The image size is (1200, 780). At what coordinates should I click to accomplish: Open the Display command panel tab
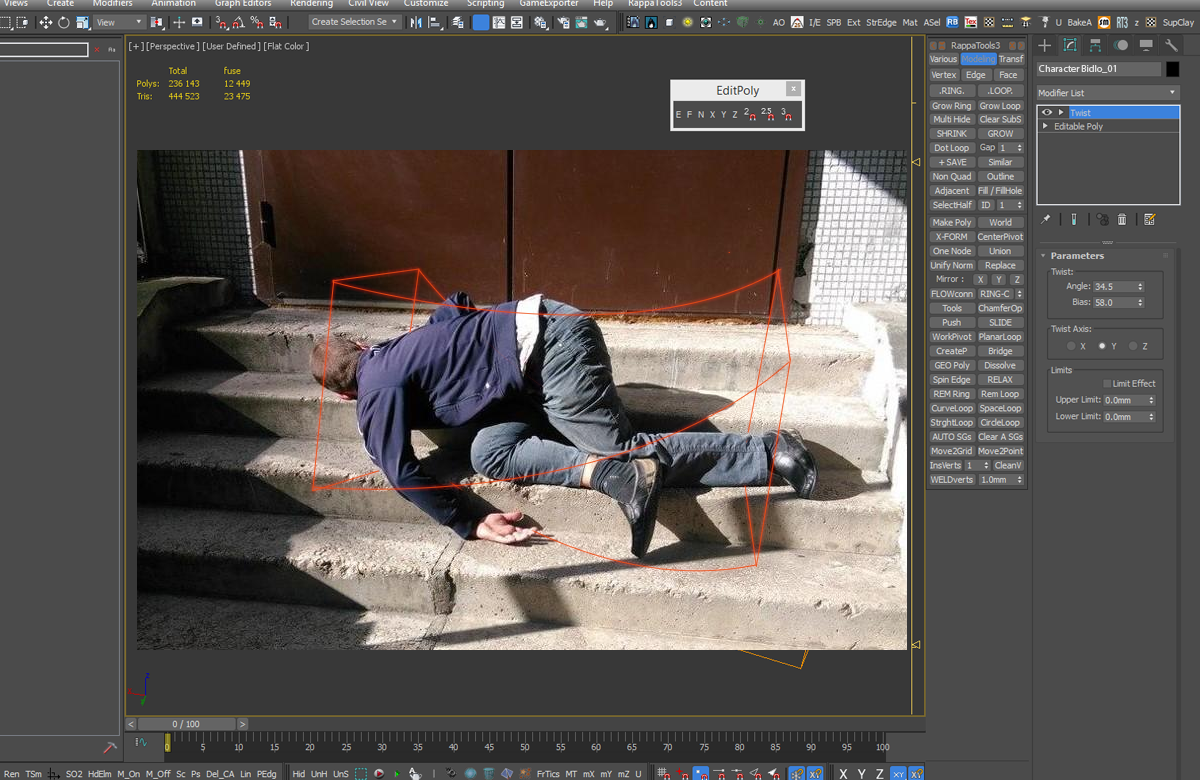[1146, 45]
